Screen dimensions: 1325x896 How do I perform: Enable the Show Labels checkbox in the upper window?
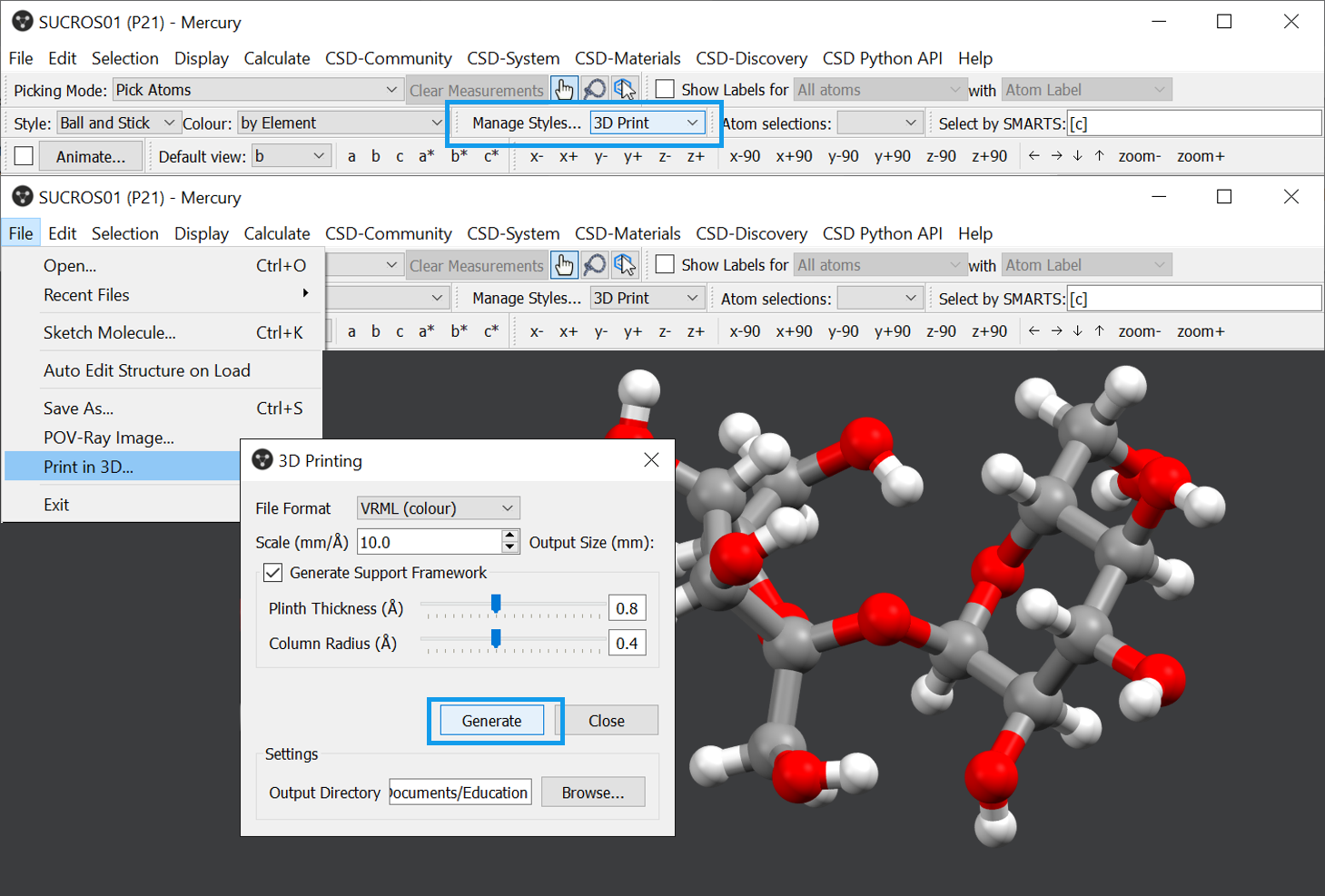pyautogui.click(x=665, y=89)
